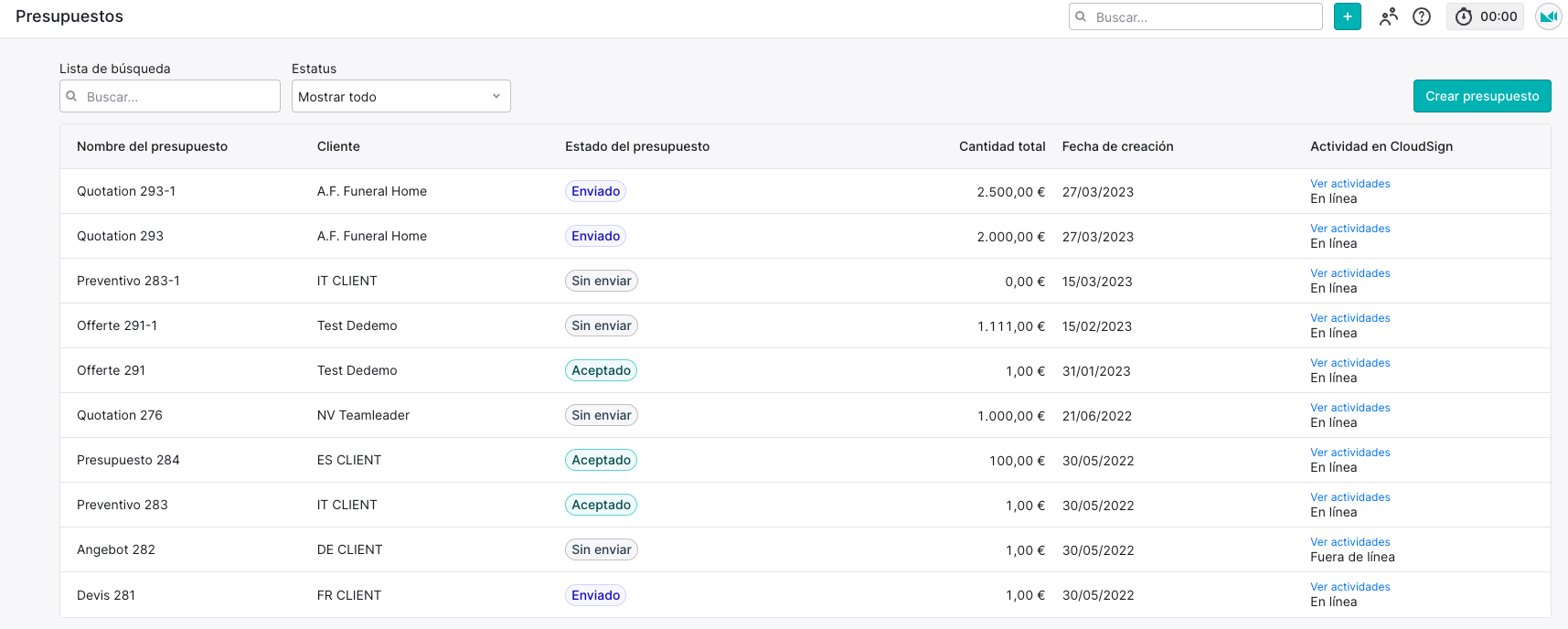Open the Devis 281 row
The width and height of the screenshot is (1568, 629).
point(805,595)
